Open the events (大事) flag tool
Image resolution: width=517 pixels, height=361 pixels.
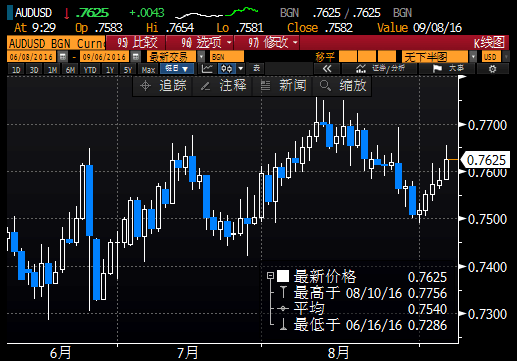coord(447,69)
